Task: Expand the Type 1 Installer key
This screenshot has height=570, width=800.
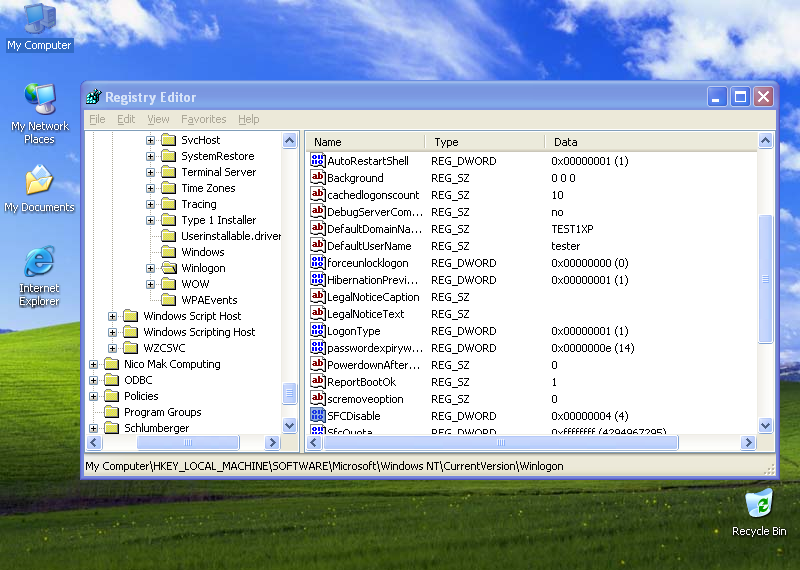Action: tap(150, 220)
